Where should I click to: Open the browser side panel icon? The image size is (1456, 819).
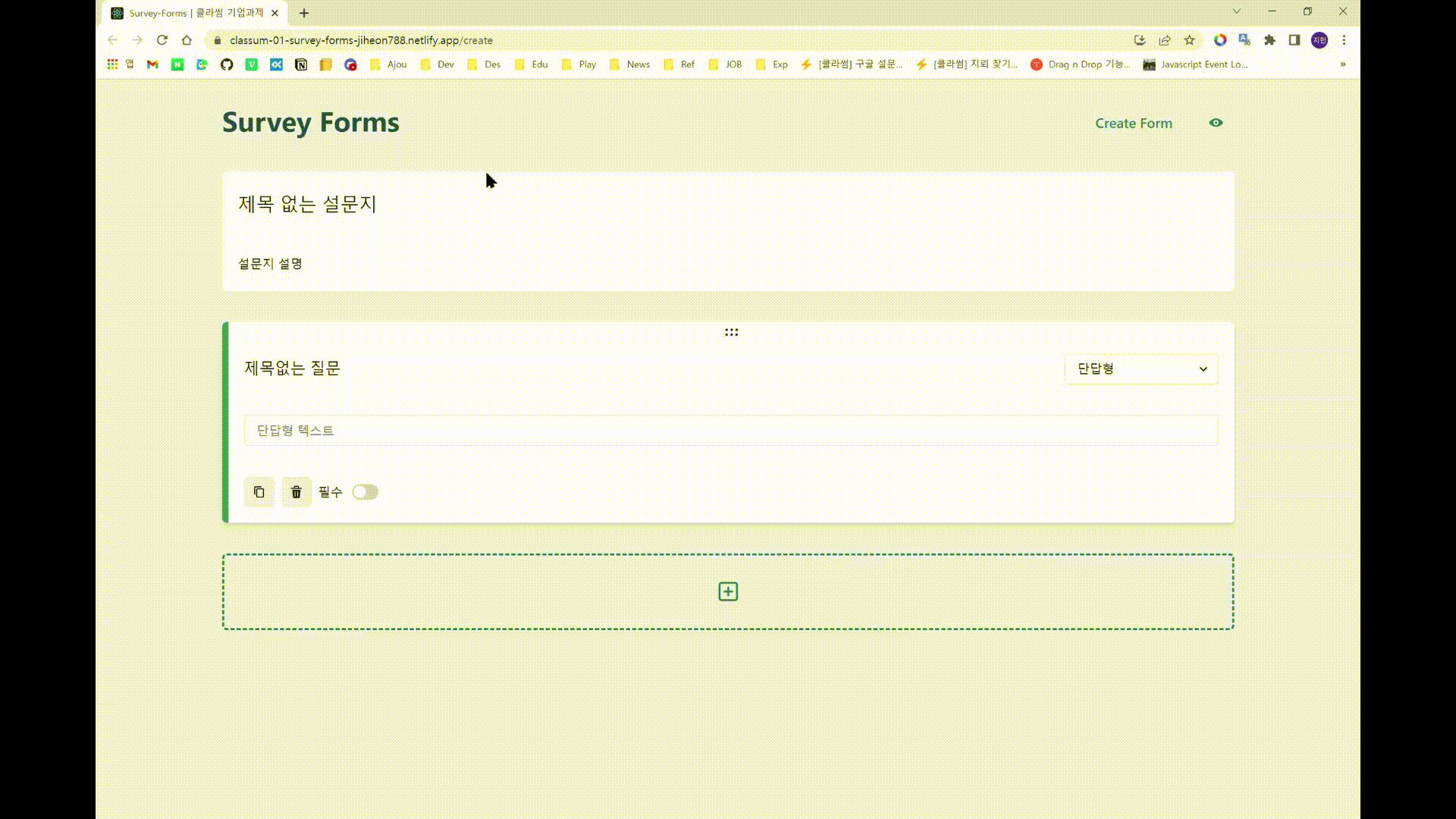click(1294, 40)
